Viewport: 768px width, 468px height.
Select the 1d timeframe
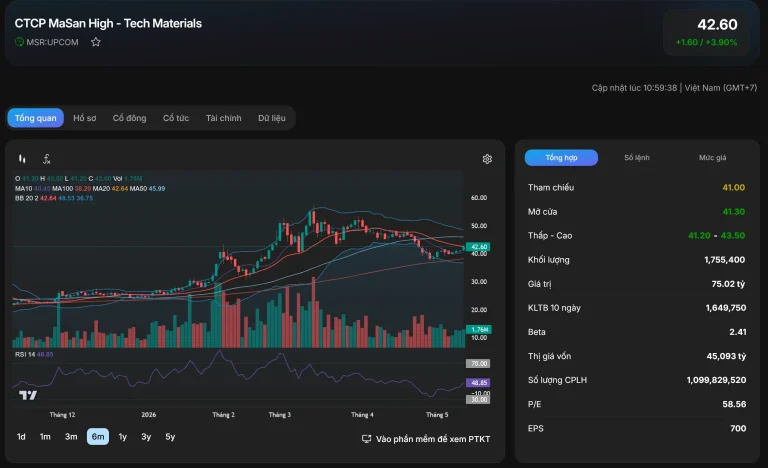[x=21, y=437]
